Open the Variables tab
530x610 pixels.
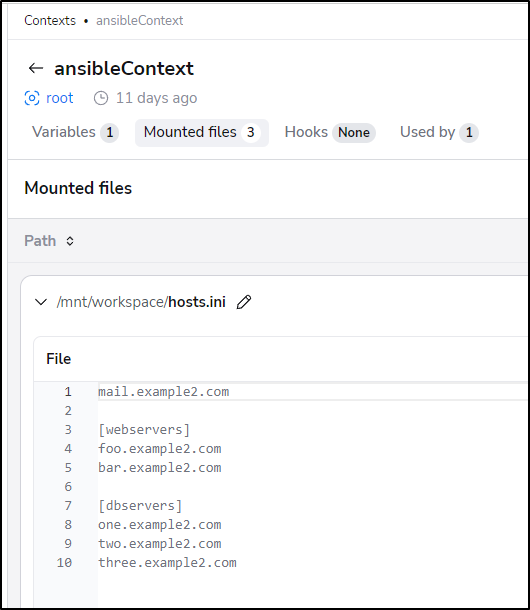[75, 132]
